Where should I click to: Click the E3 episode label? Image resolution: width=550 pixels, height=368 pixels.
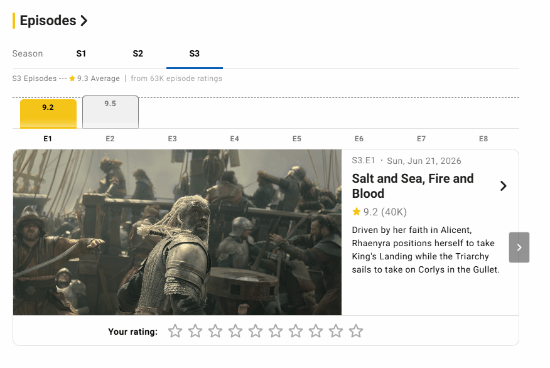point(172,139)
